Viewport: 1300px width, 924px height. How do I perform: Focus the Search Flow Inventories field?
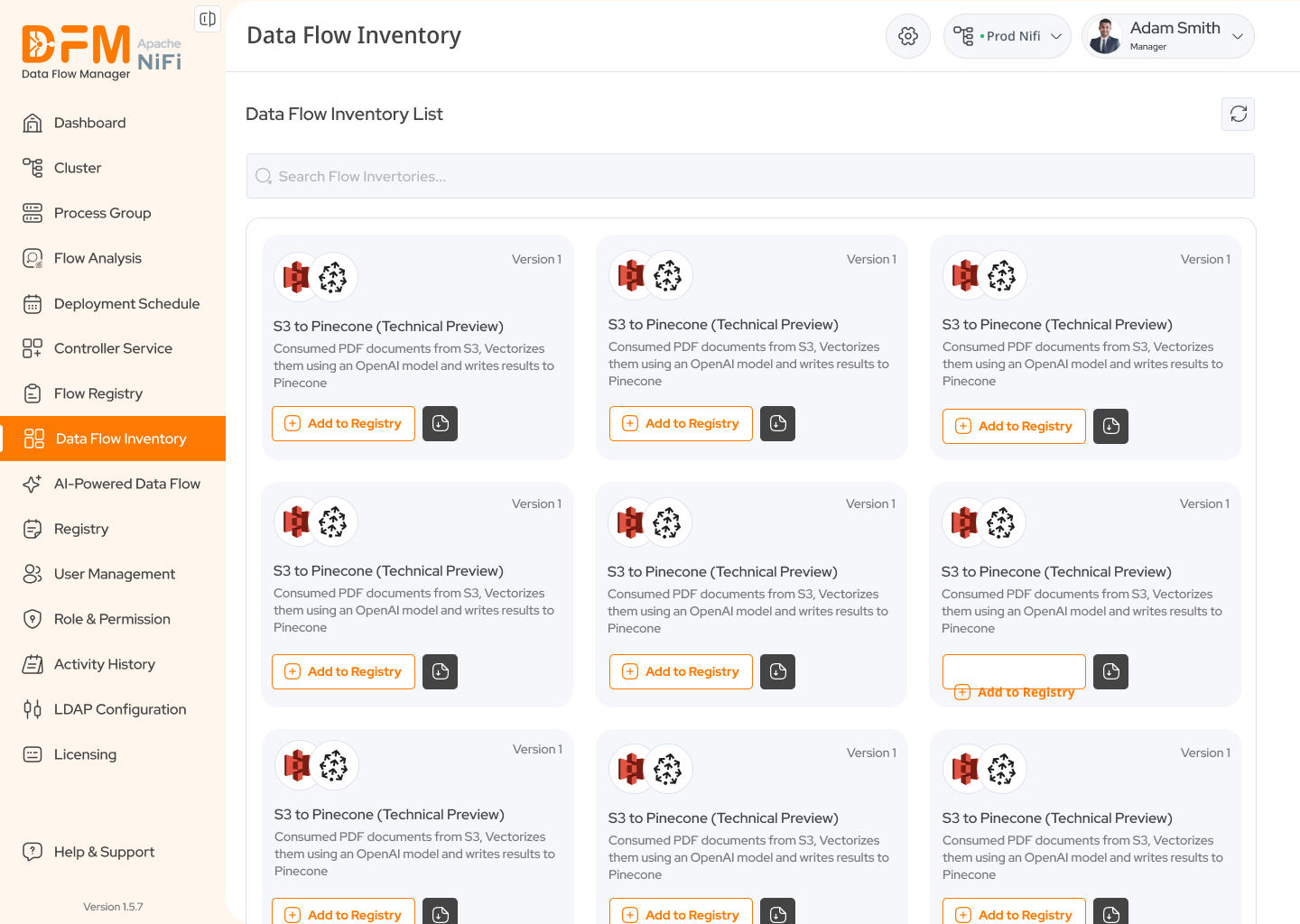point(750,176)
